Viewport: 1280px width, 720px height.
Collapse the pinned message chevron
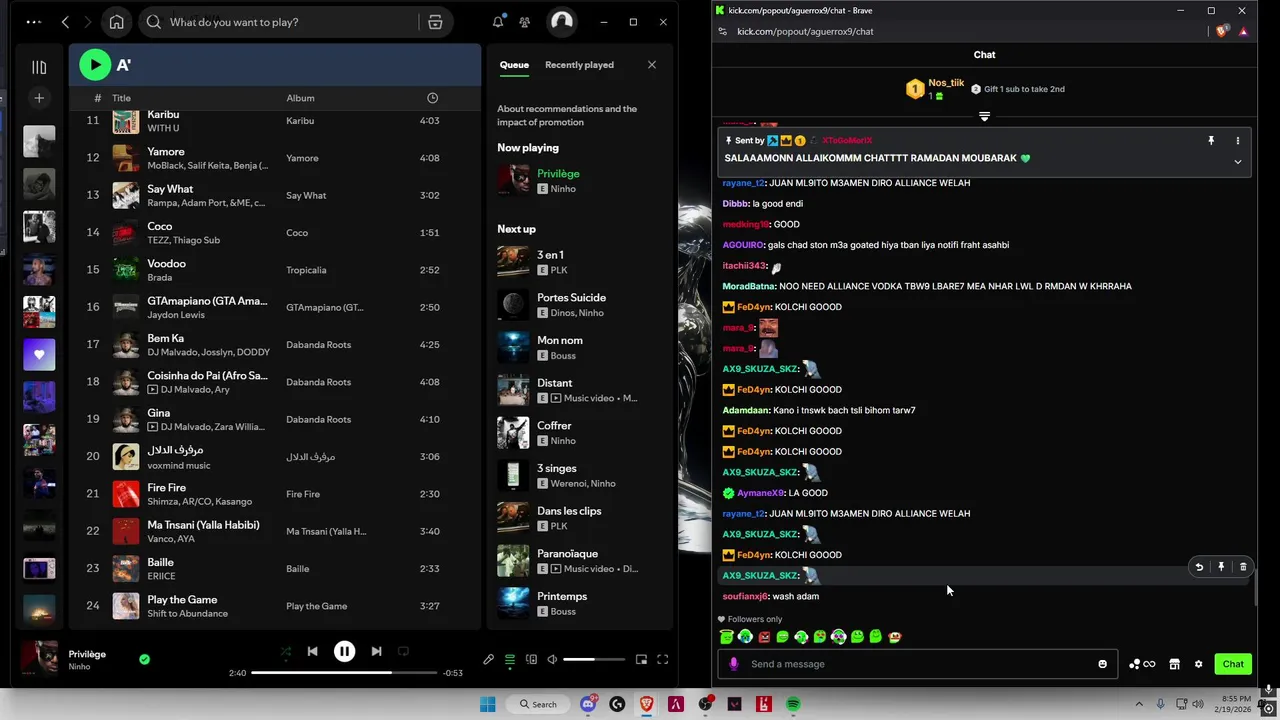[x=1237, y=162]
